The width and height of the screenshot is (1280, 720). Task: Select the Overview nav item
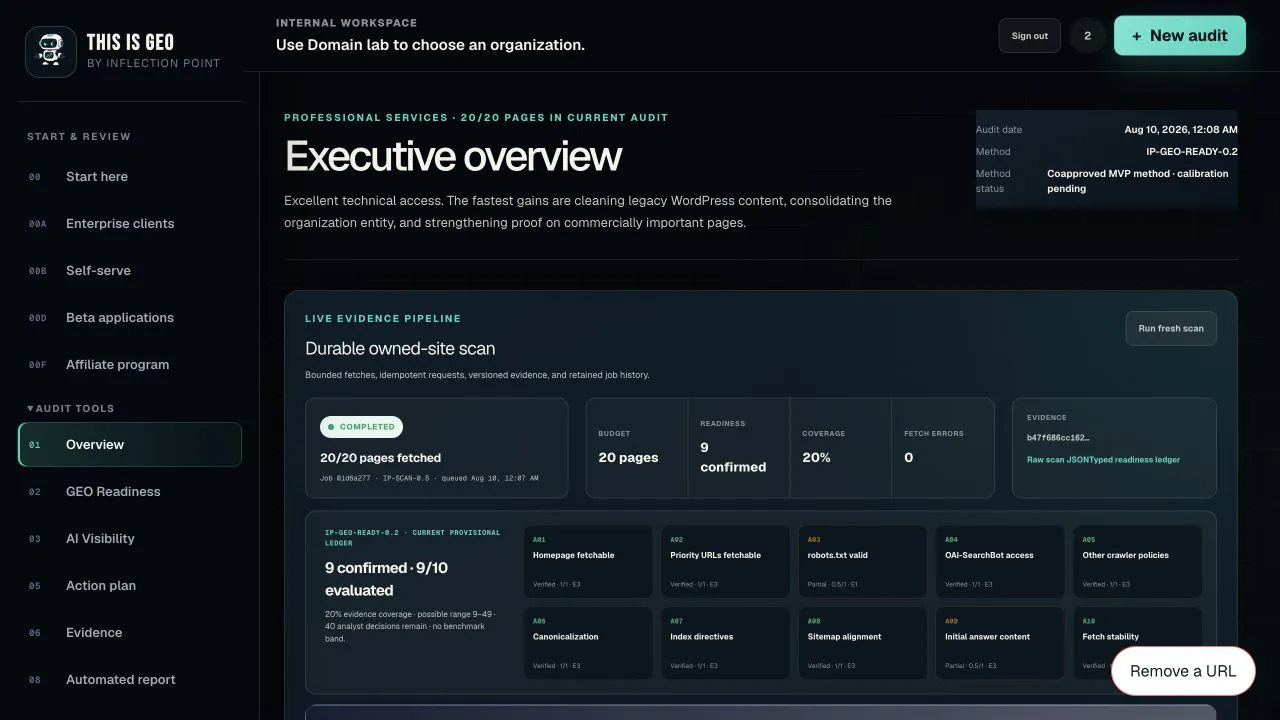(x=130, y=445)
